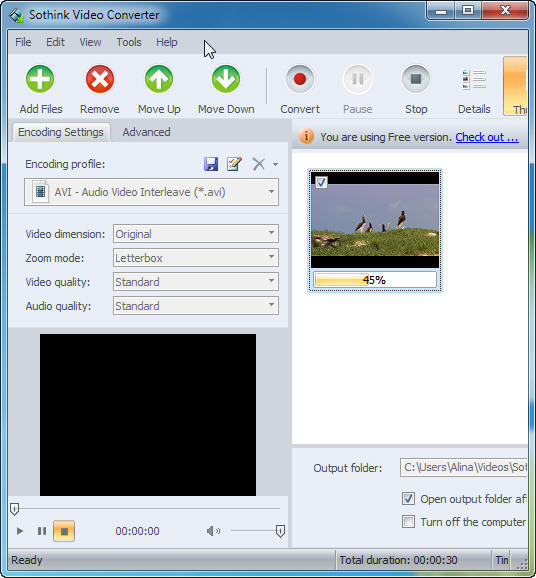
Task: Disable Open output folder after conversion
Action: click(408, 499)
